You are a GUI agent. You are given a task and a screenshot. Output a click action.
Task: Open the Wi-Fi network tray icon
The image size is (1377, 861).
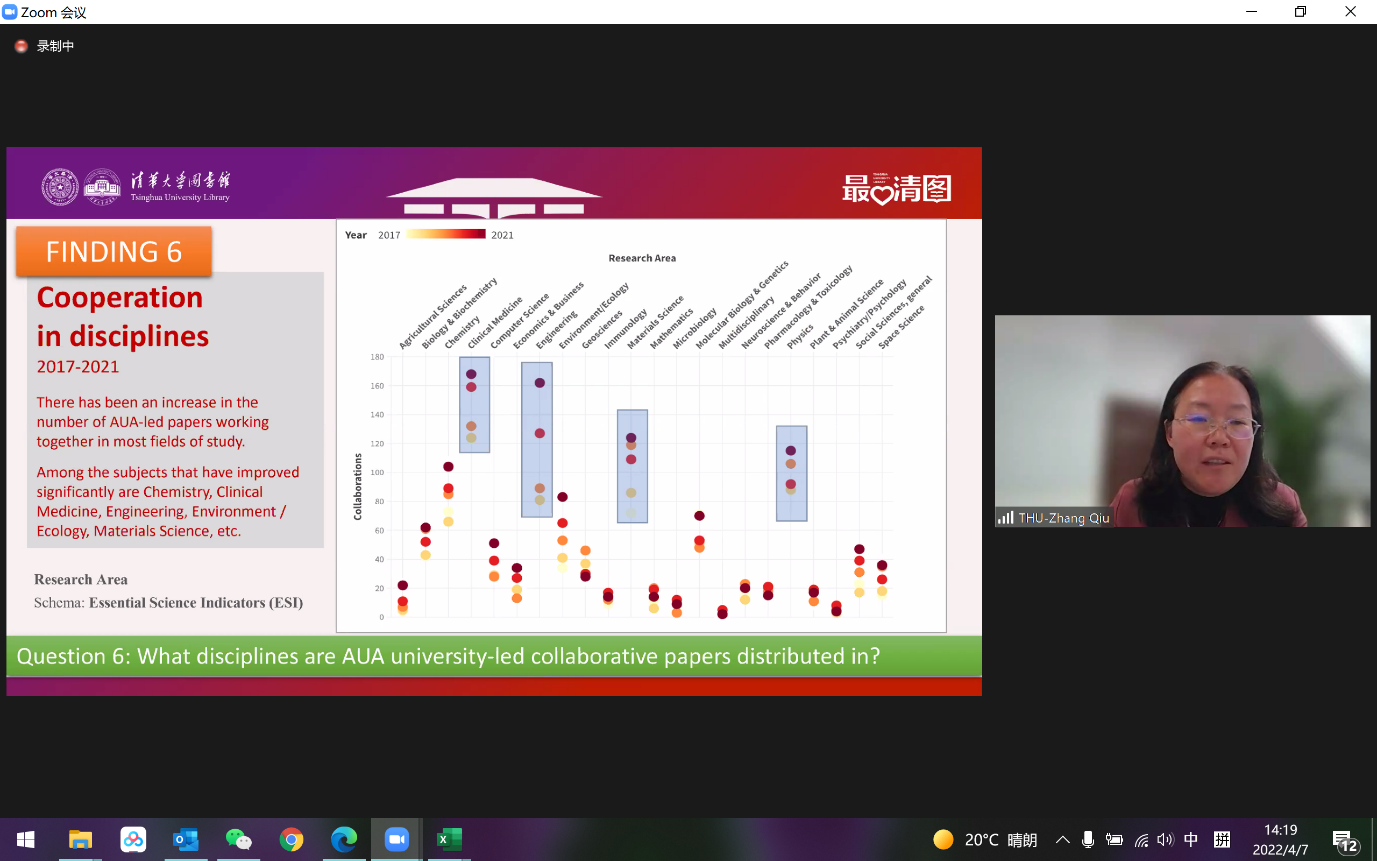[x=1141, y=840]
